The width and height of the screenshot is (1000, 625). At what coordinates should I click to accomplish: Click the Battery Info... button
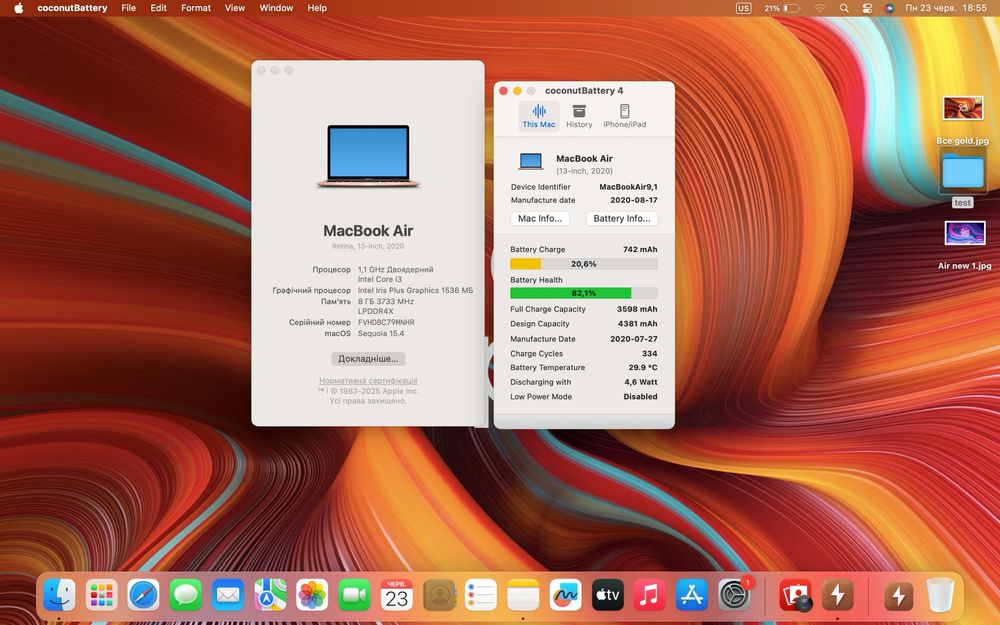coord(622,218)
